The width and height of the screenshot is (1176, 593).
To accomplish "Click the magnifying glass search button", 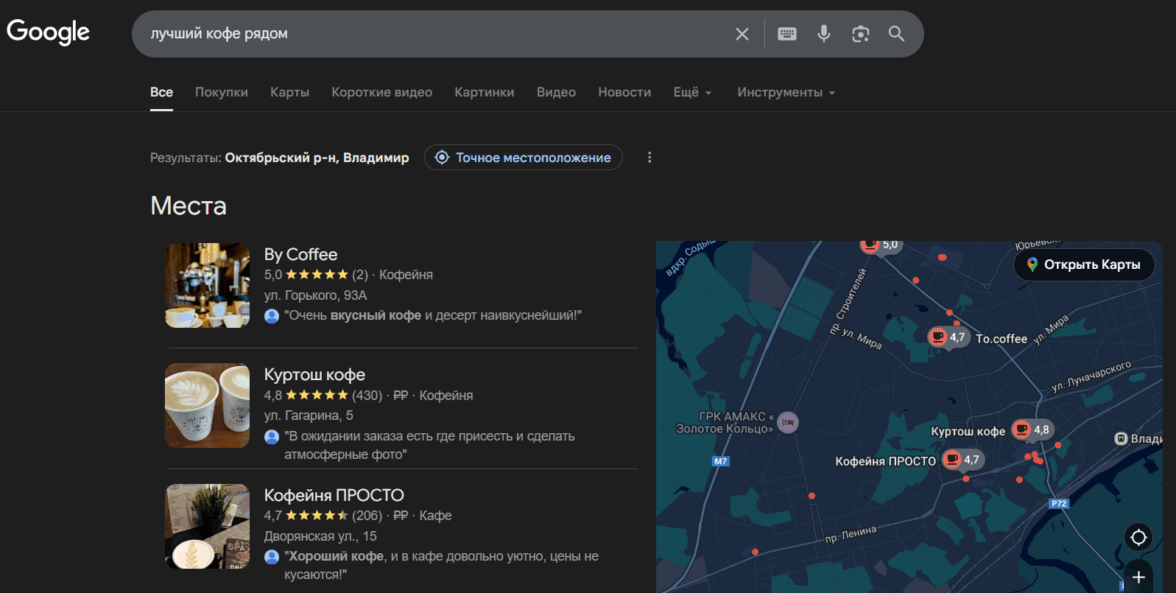I will (x=896, y=34).
